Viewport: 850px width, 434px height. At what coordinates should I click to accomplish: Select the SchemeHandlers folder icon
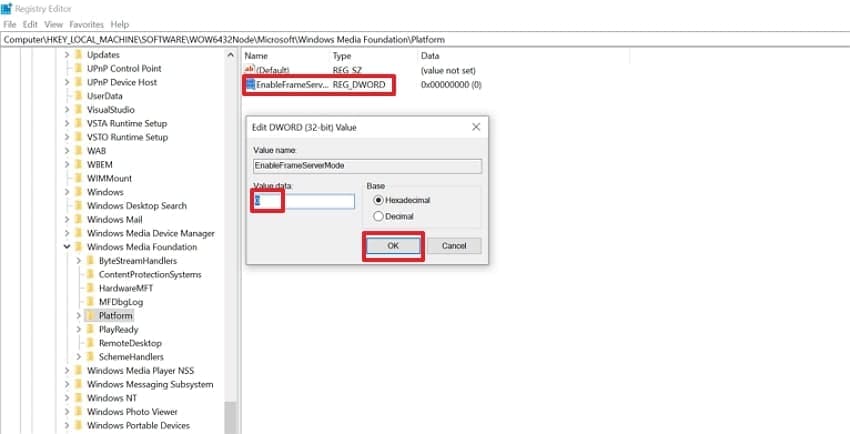point(90,357)
